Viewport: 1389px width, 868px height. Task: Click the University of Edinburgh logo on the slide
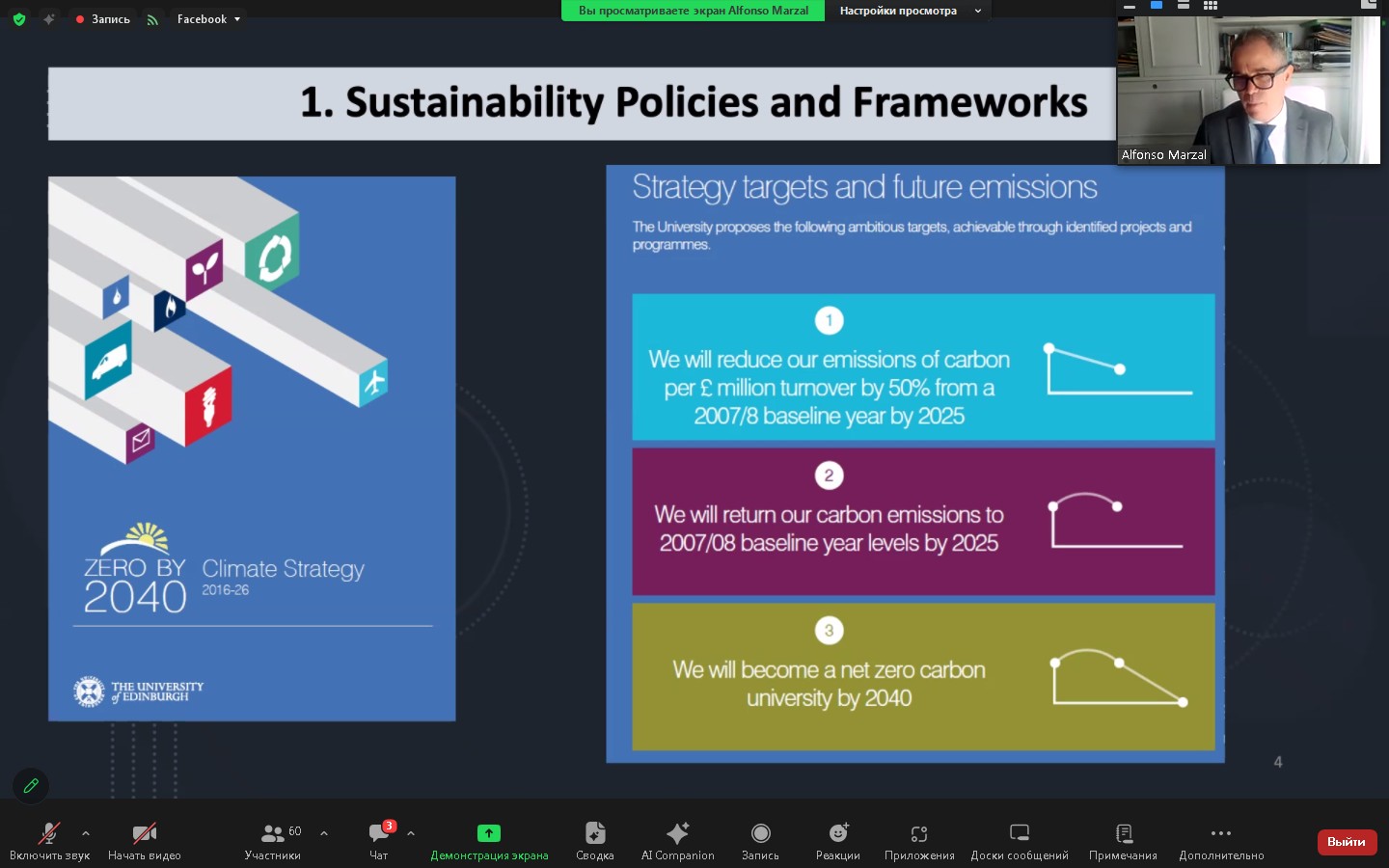click(139, 692)
